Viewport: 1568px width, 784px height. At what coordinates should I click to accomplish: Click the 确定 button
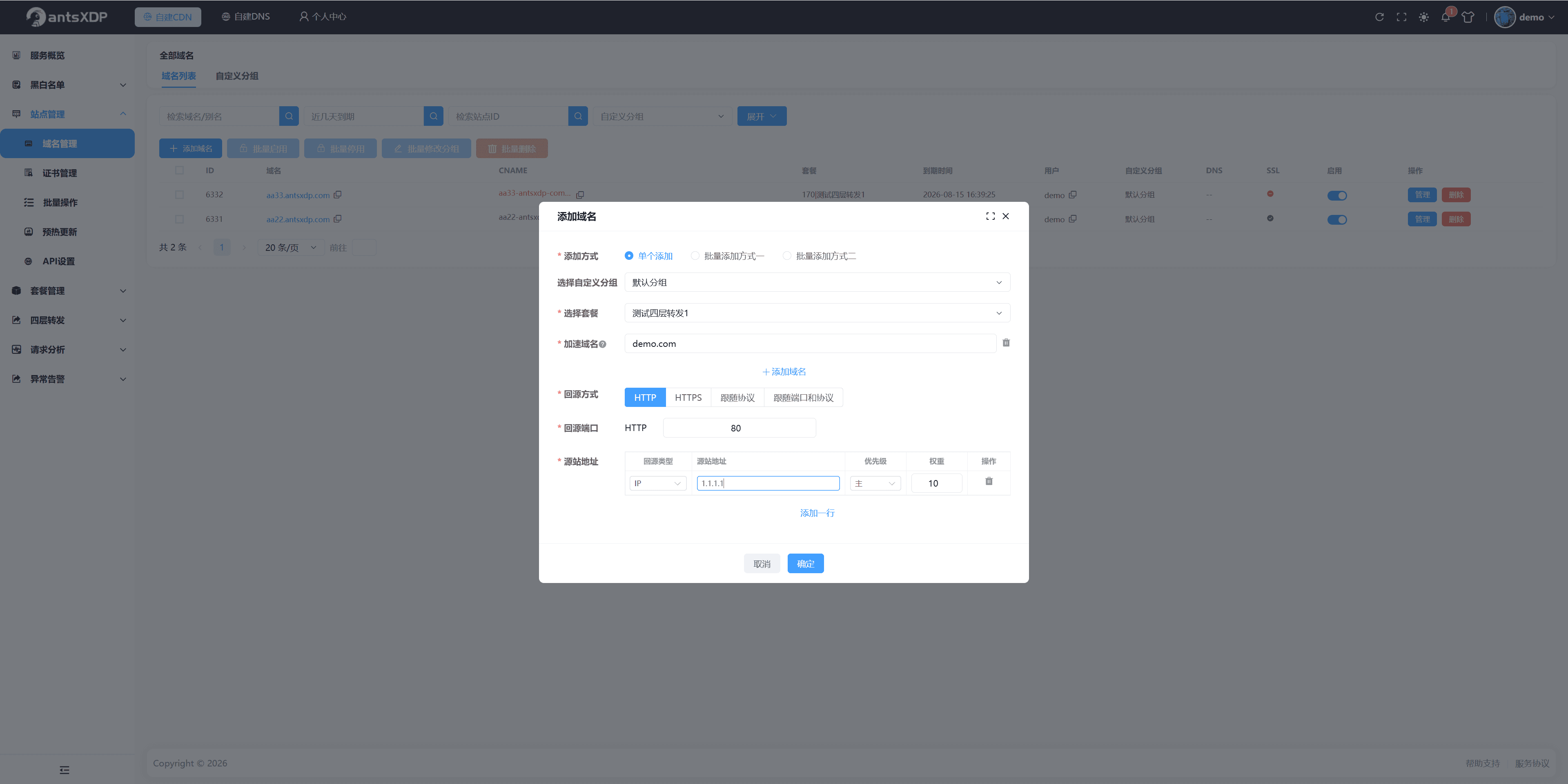point(806,564)
